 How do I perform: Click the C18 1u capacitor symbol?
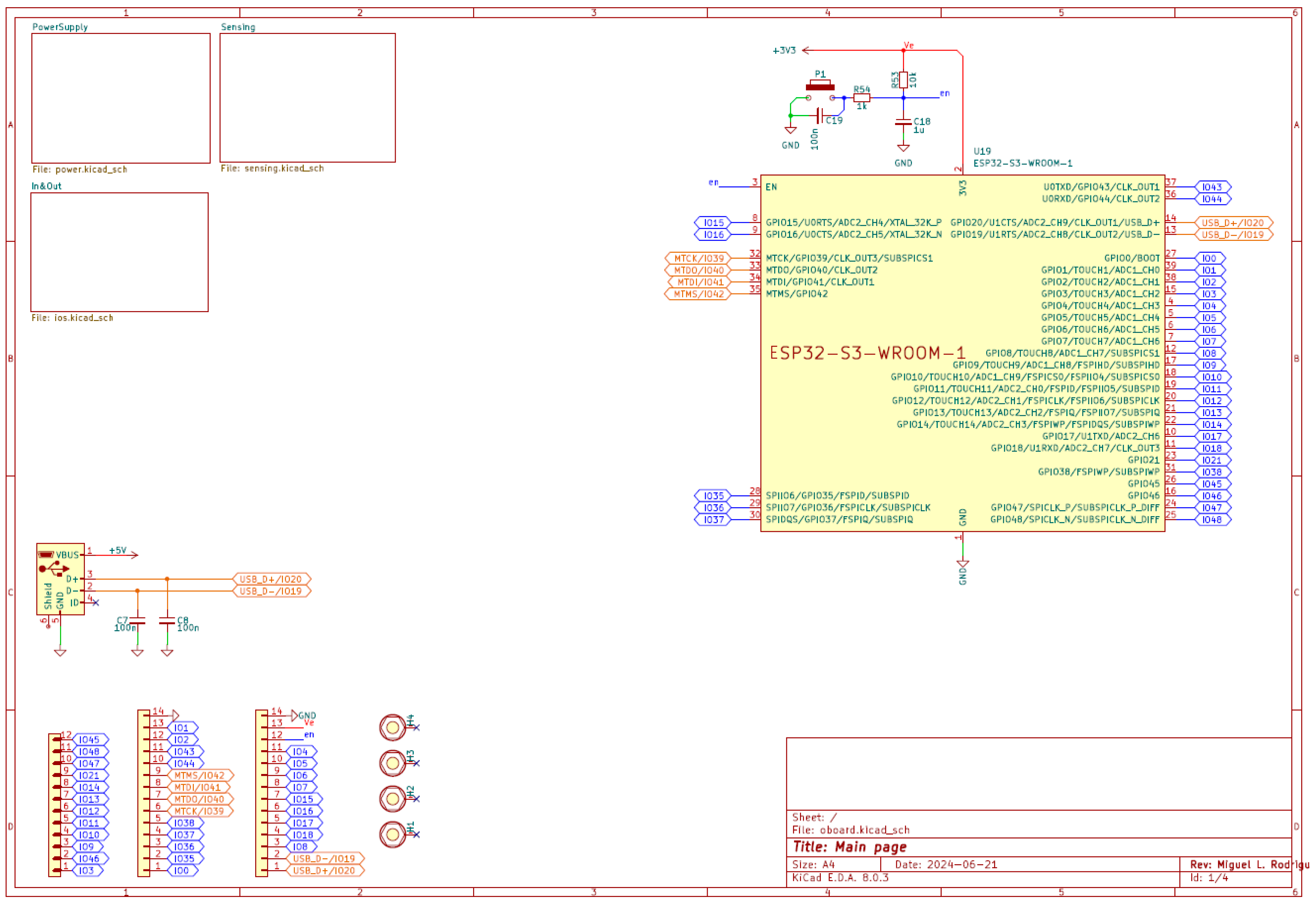coord(903,122)
